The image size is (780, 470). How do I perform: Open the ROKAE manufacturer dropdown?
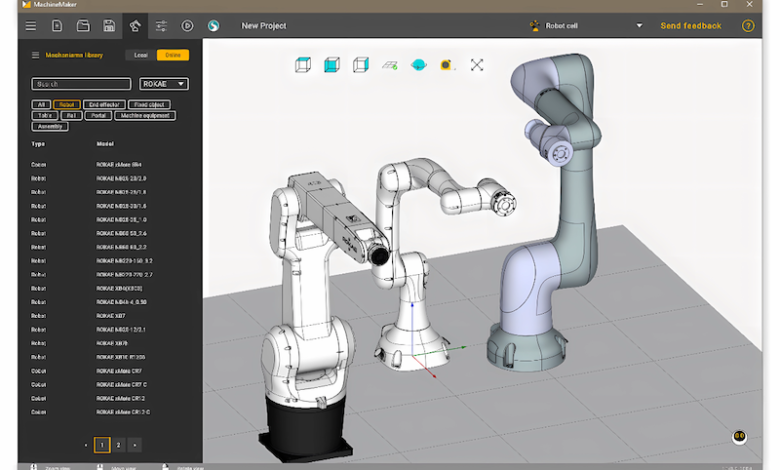click(x=164, y=84)
